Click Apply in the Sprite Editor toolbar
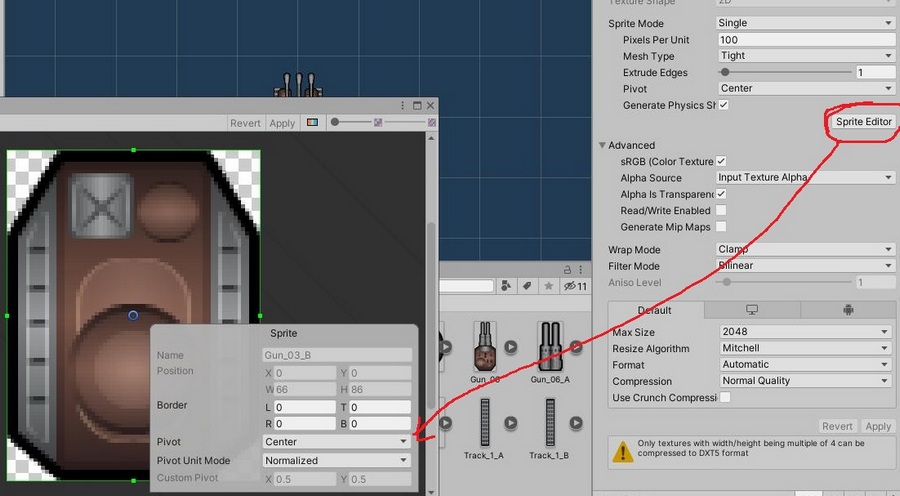The image size is (900, 496). (x=283, y=123)
